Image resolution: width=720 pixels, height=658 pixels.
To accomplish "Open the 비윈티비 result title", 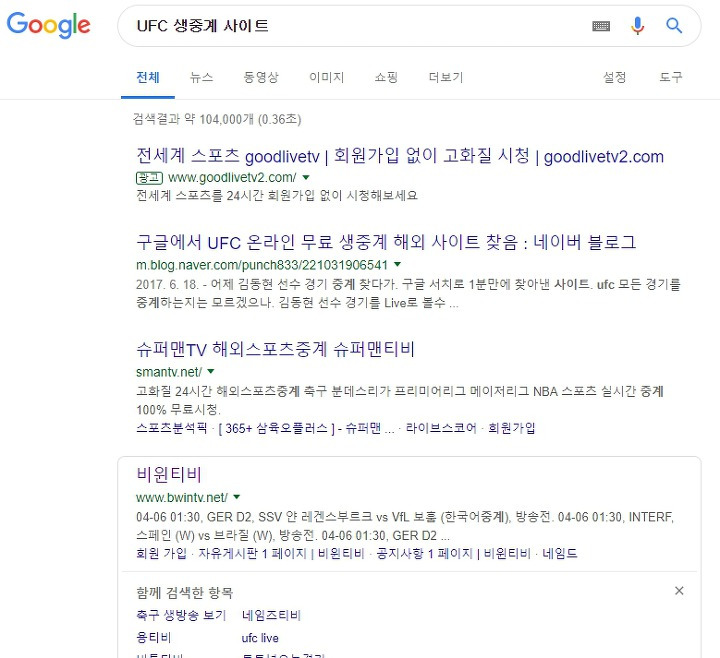I will click(x=169, y=474).
